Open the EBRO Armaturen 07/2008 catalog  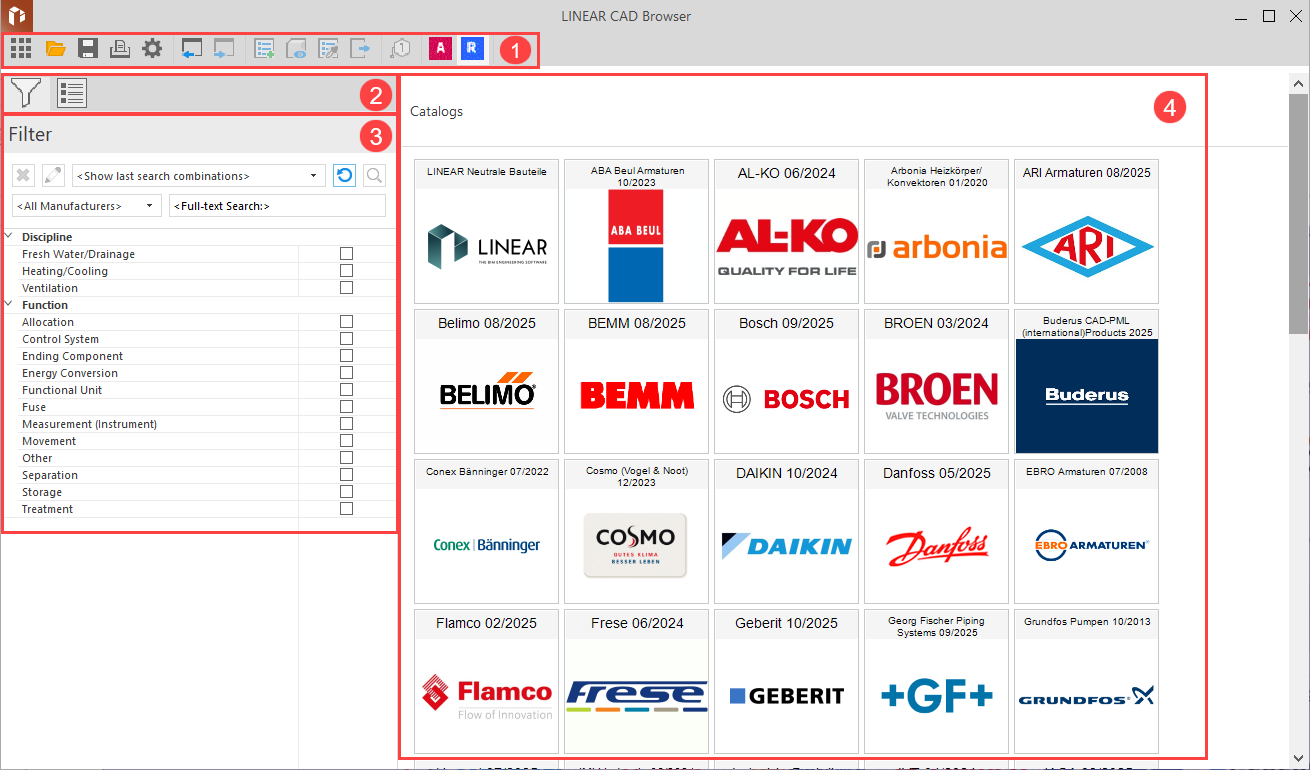point(1087,531)
